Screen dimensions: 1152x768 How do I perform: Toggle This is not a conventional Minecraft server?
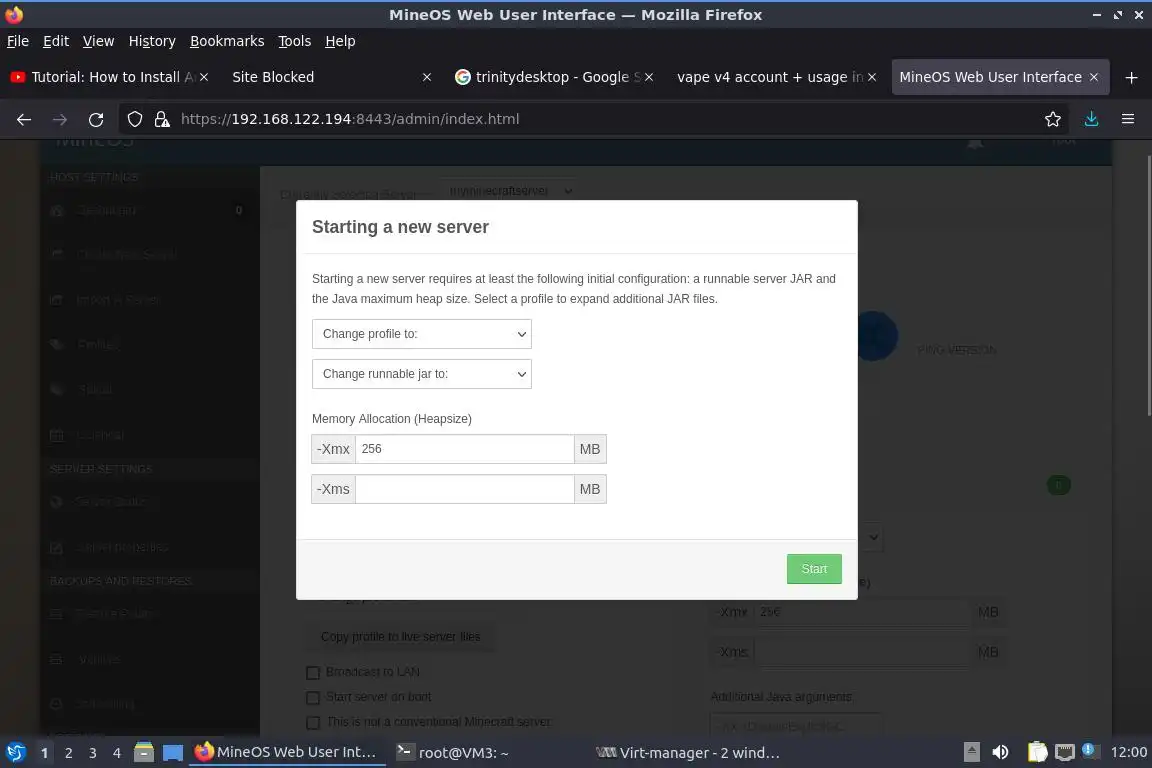tap(313, 722)
